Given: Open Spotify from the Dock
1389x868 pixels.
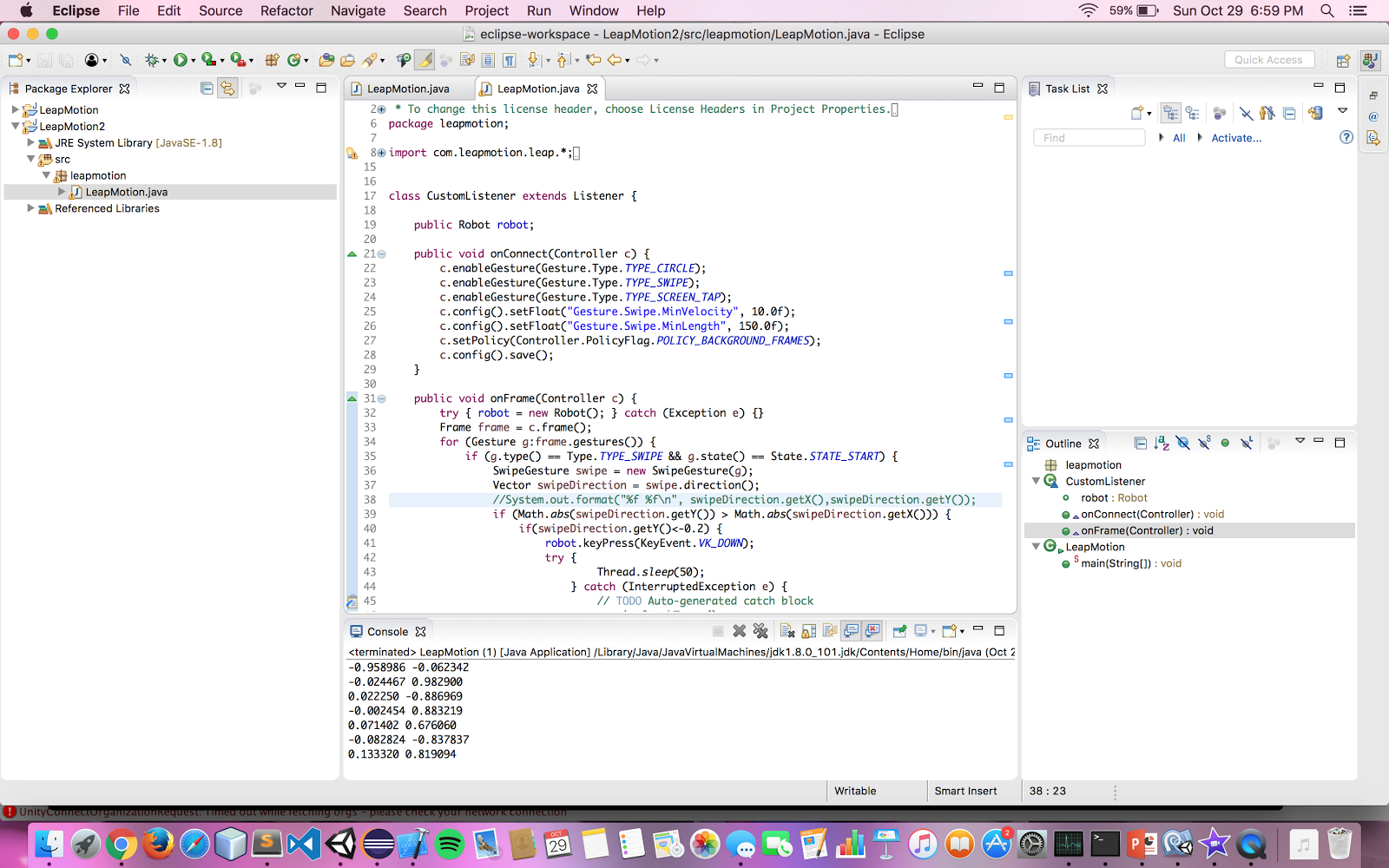Looking at the screenshot, I should (450, 844).
